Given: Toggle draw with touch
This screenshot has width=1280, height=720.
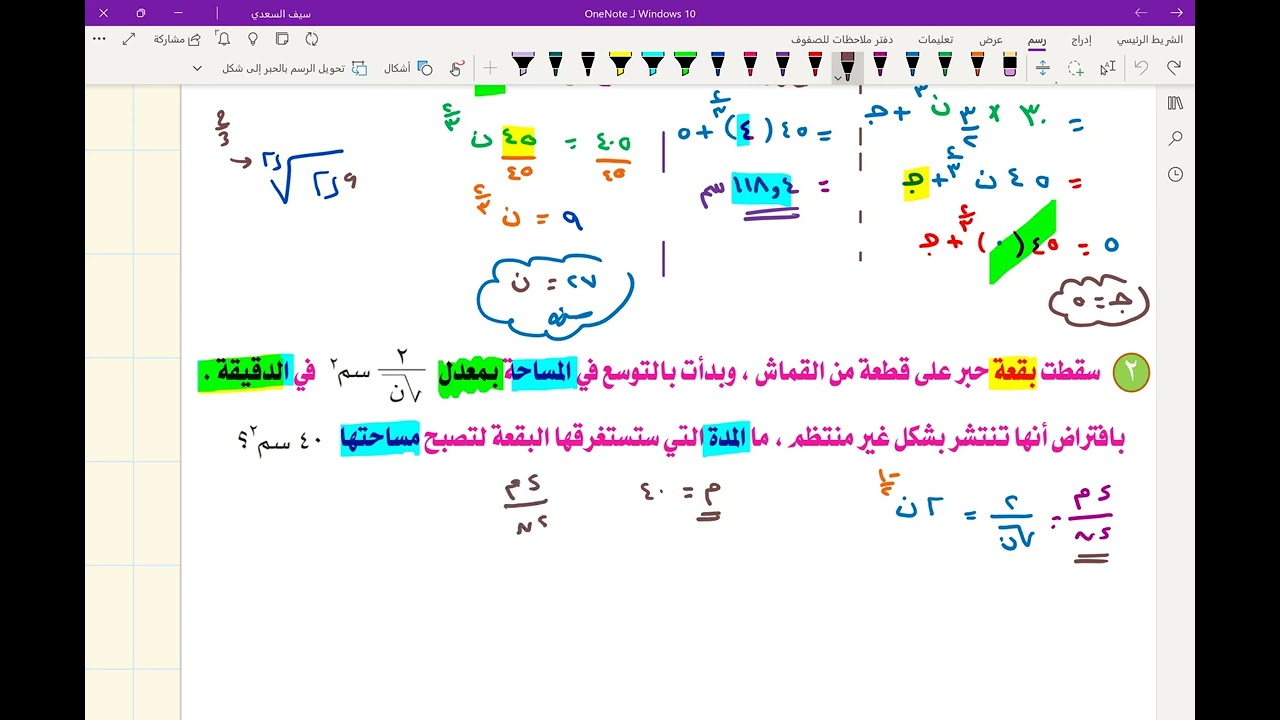Looking at the screenshot, I should click(x=457, y=68).
